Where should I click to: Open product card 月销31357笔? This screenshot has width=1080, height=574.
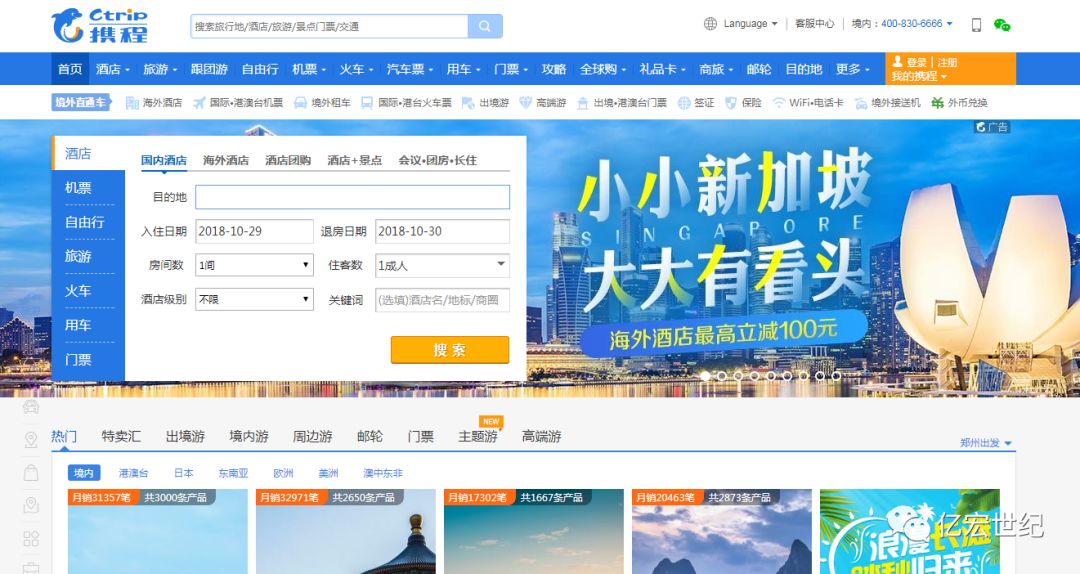pyautogui.click(x=157, y=531)
